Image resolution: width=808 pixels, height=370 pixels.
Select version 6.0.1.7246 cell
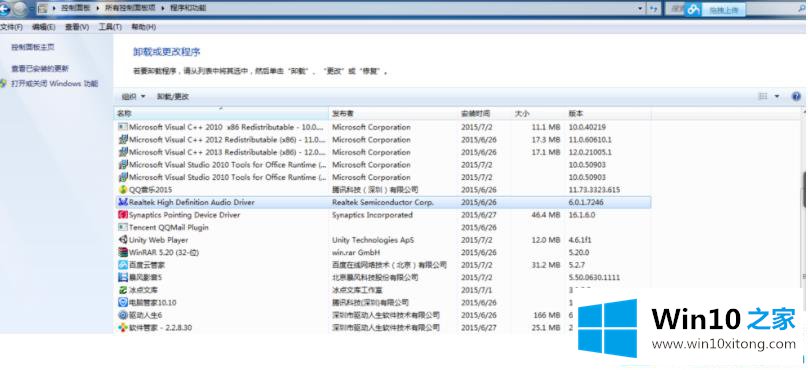[x=586, y=203]
